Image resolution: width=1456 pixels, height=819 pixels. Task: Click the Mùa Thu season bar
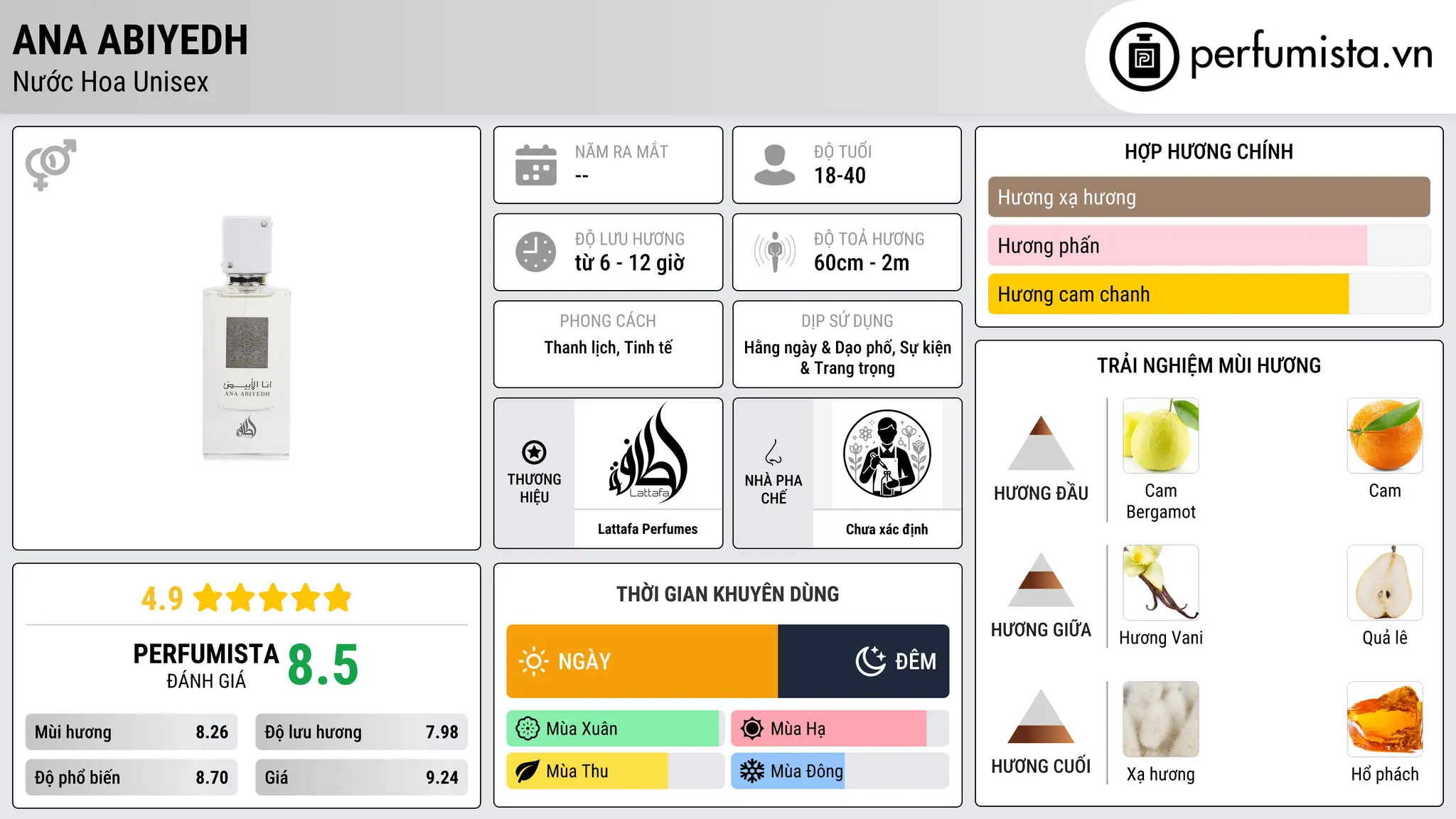616,771
